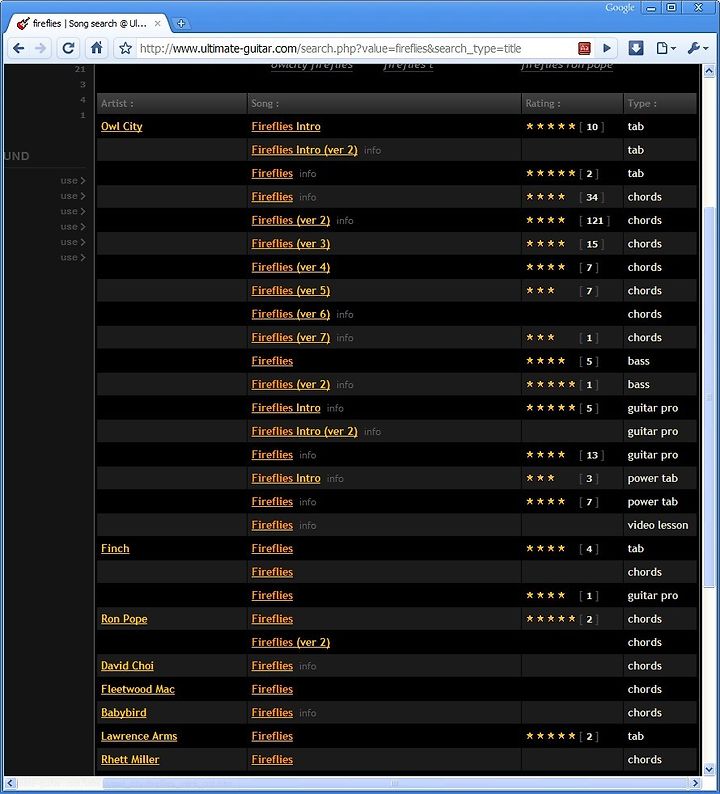Open the page menu icon
Screen dimensions: 720x794
click(665, 49)
